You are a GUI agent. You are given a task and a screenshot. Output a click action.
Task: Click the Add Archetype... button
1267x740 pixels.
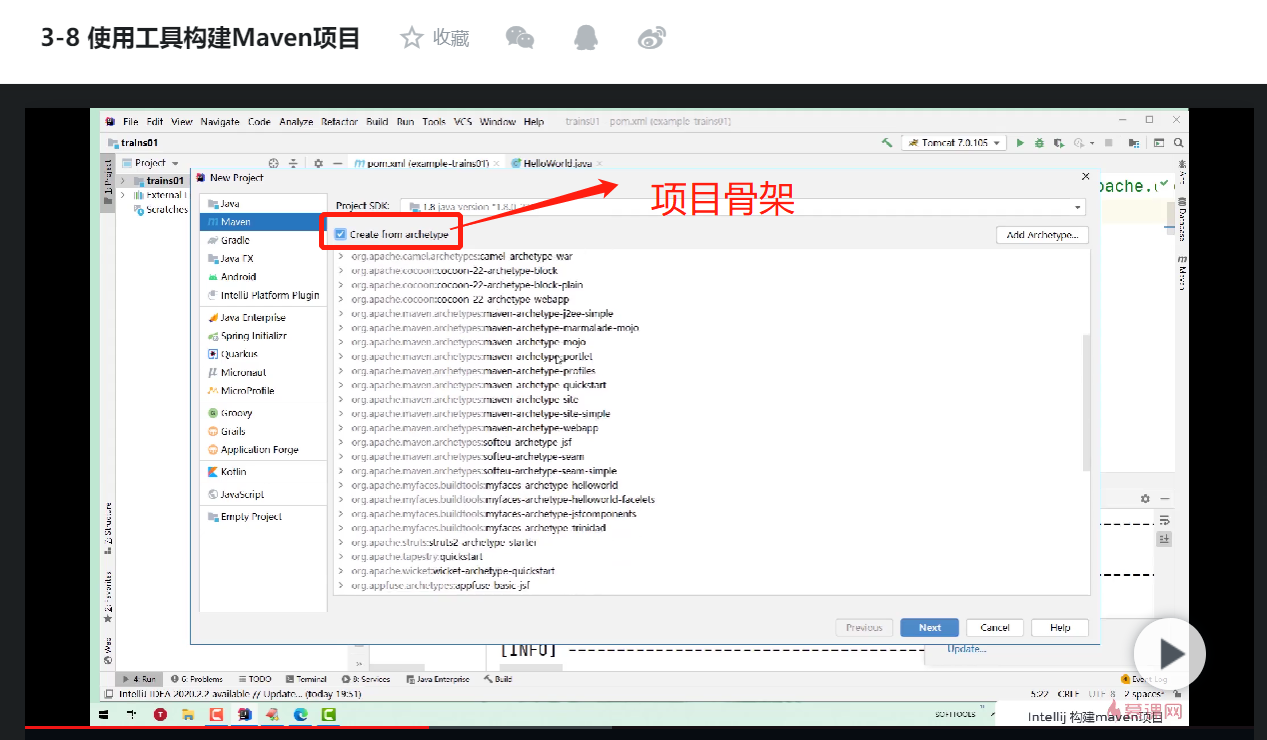pos(1042,235)
